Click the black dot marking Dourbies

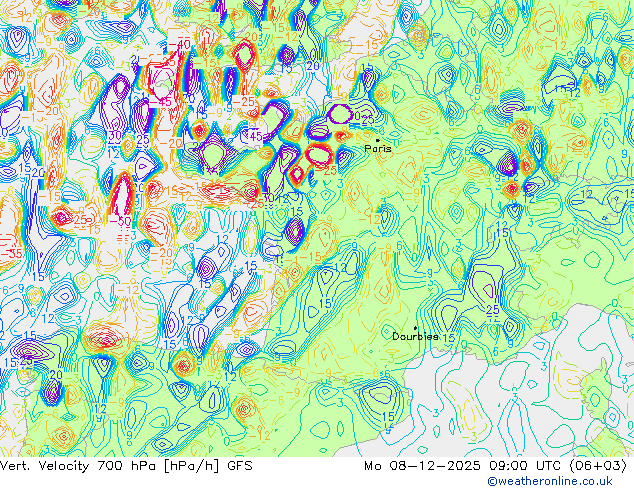[x=415, y=328]
